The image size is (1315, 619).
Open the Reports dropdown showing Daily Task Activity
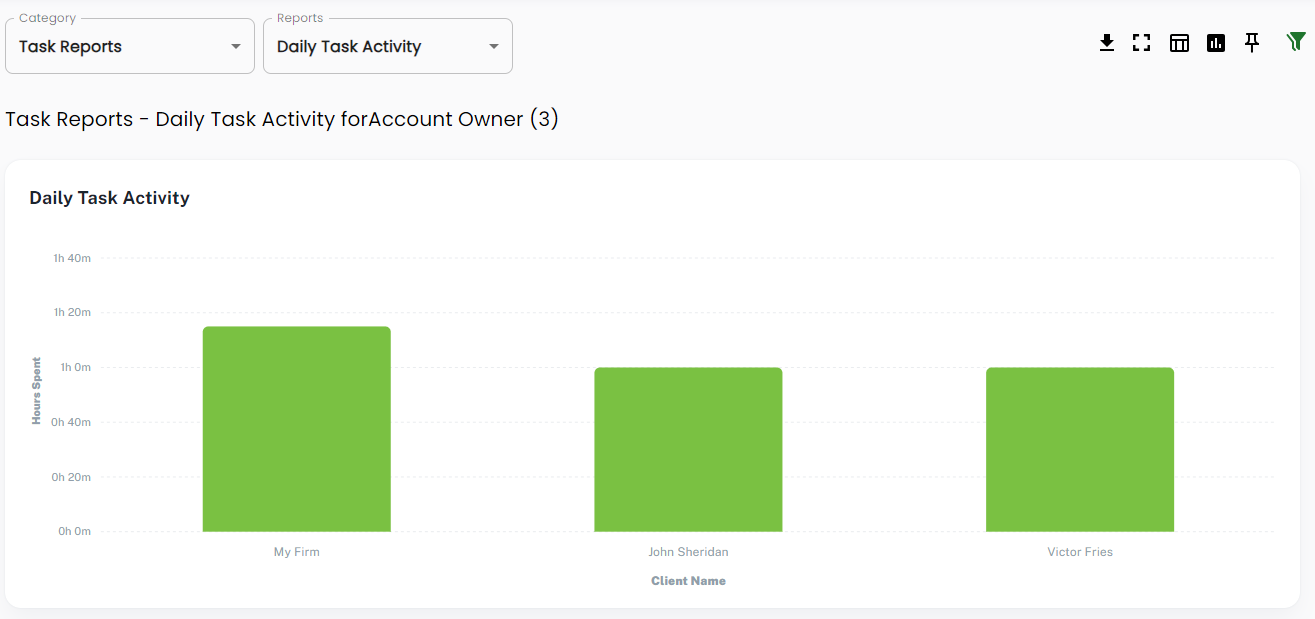click(388, 46)
